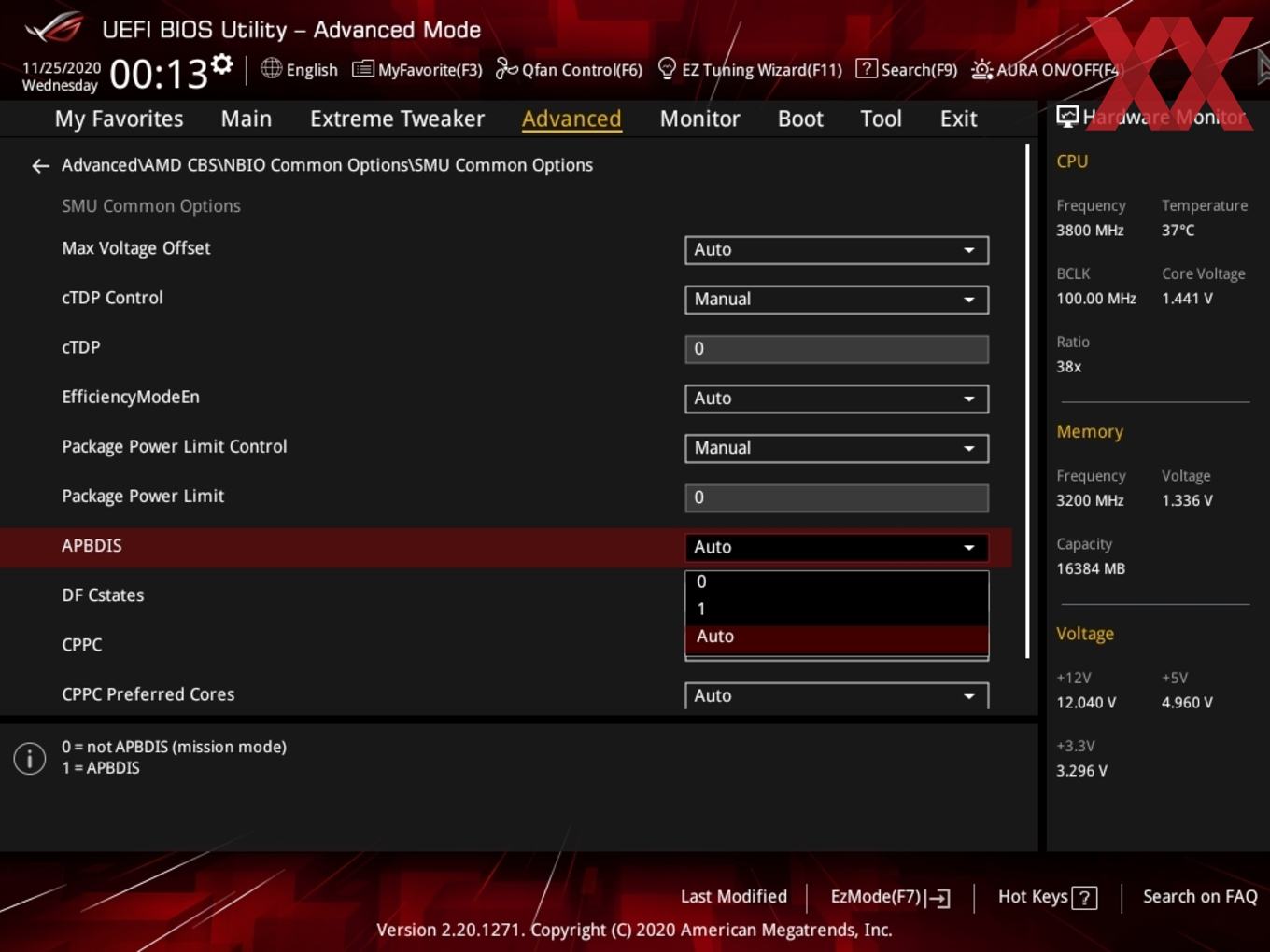
Task: Click the CPU frequency 3800 MHz value
Action: pyautogui.click(x=1090, y=231)
